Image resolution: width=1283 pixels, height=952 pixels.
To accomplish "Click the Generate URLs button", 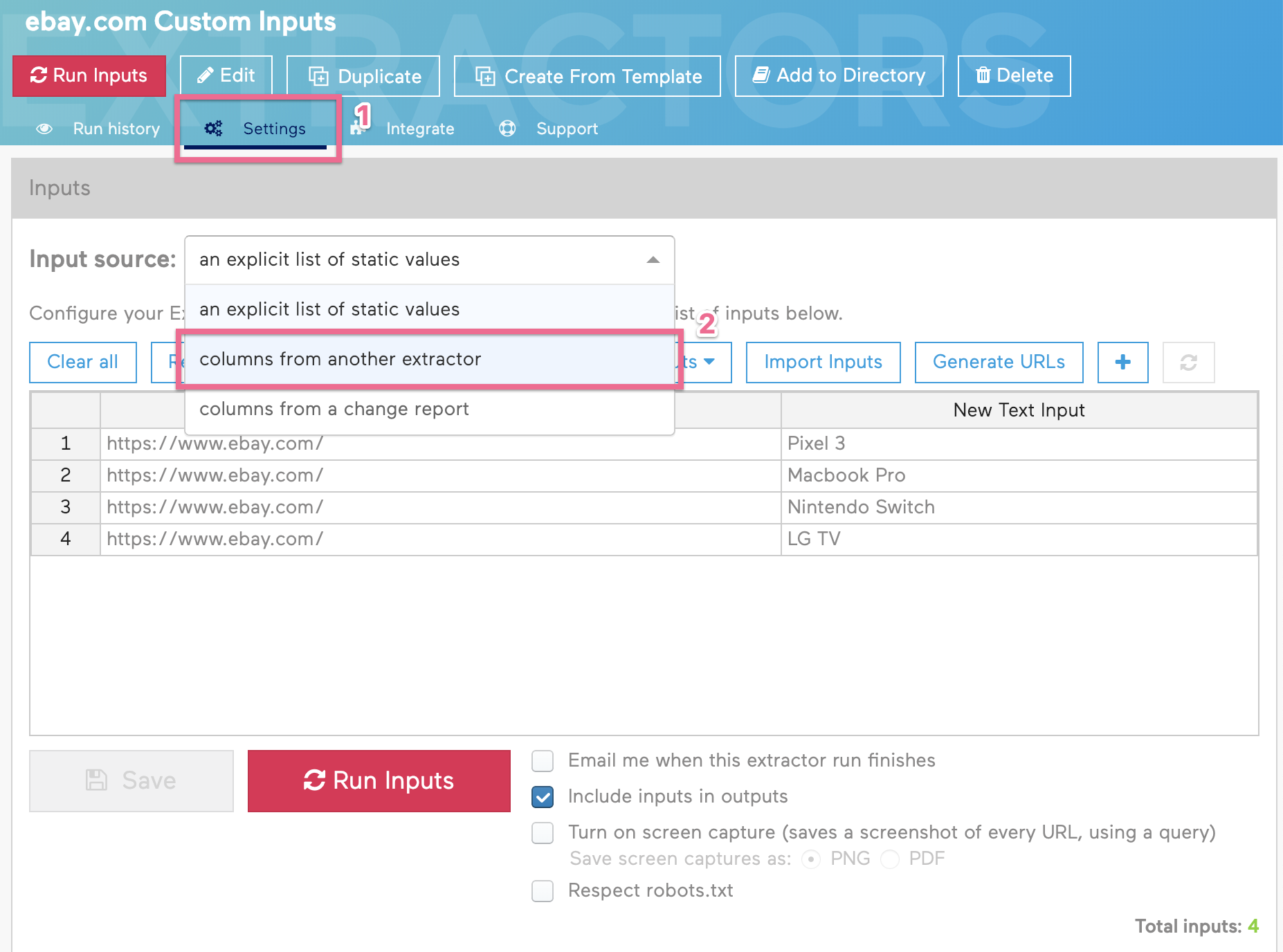I will point(999,362).
